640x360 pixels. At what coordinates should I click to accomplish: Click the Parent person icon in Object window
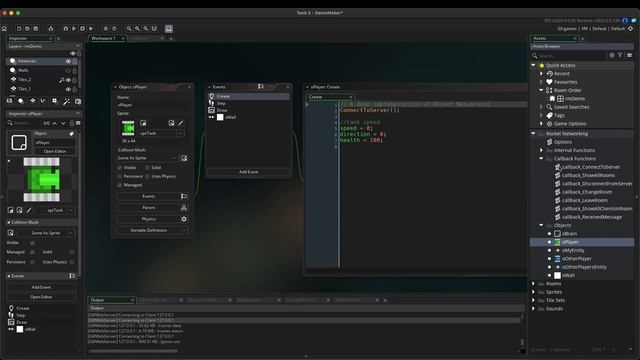tap(184, 208)
